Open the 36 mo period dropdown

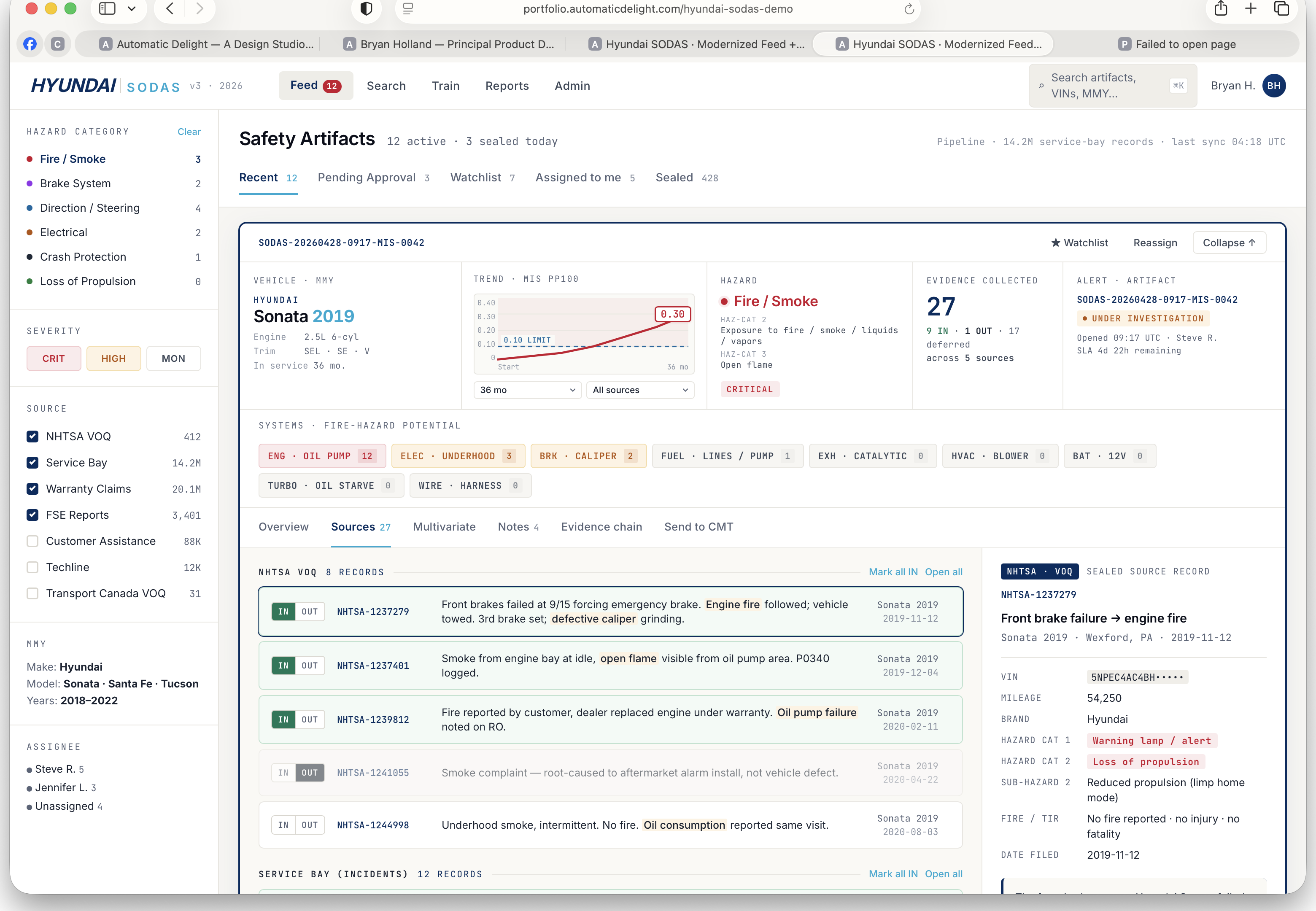tap(527, 390)
